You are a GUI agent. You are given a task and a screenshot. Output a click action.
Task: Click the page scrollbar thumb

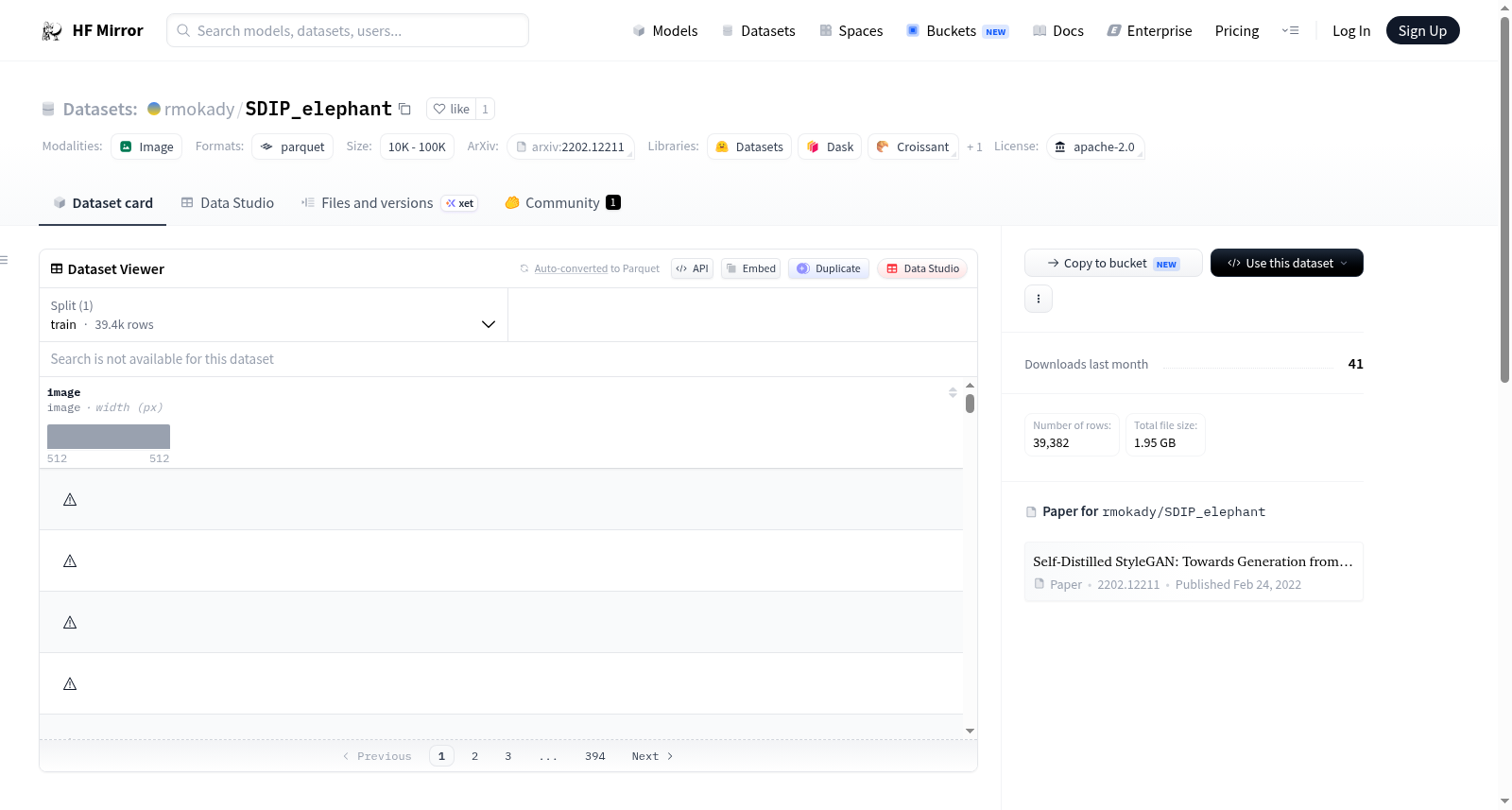pyautogui.click(x=1504, y=198)
